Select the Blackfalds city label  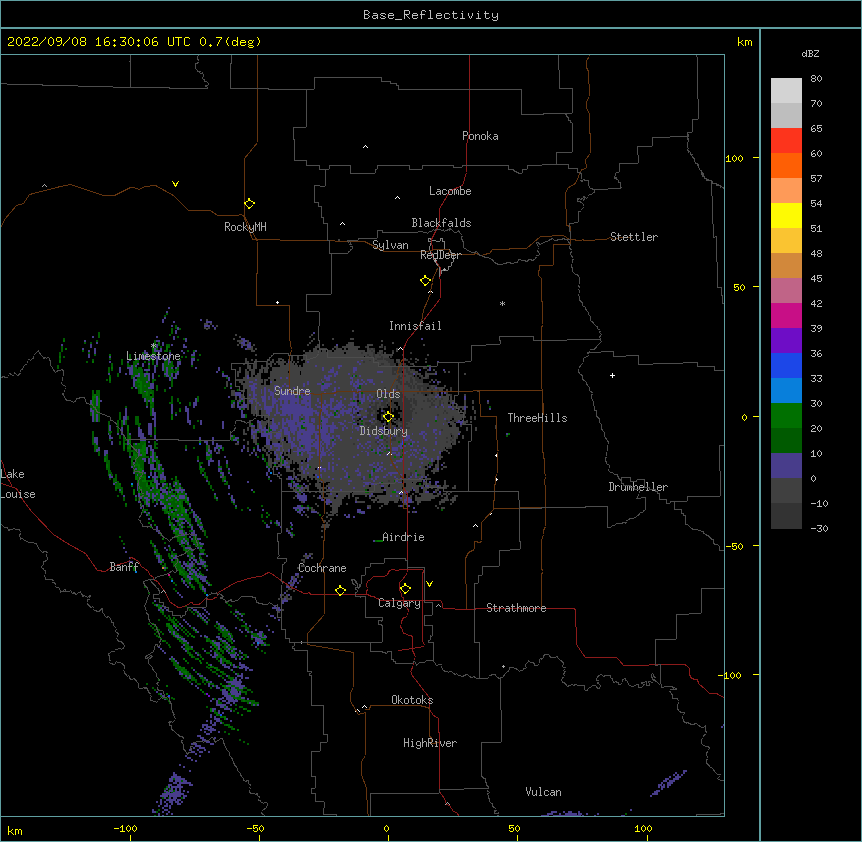tap(441, 223)
